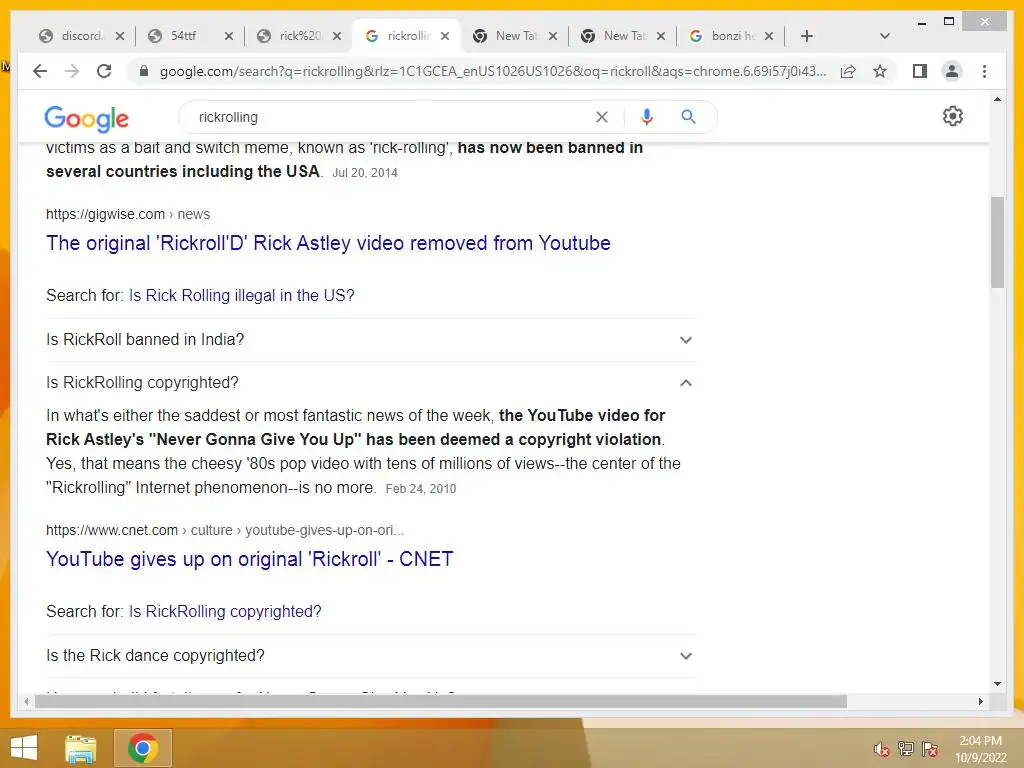Close the rickrolling tab

click(x=445, y=36)
